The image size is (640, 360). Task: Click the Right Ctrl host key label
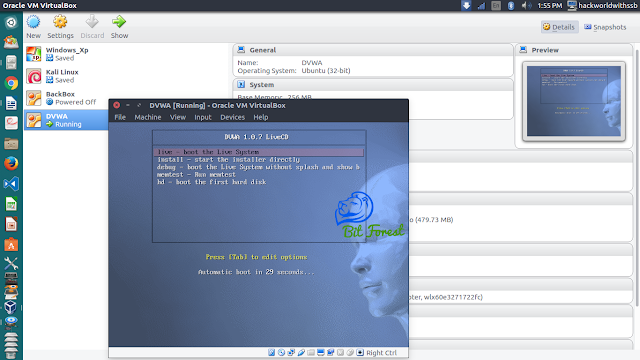pyautogui.click(x=381, y=353)
